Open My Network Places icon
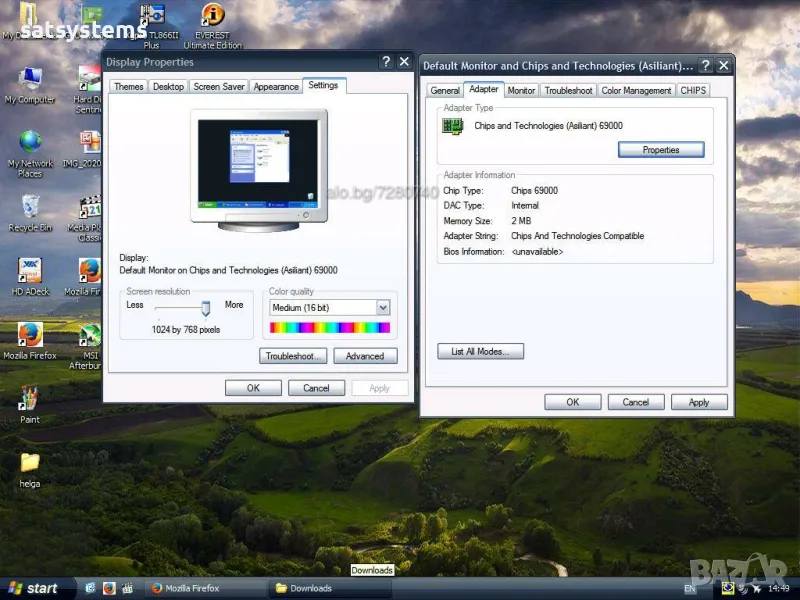The image size is (800, 600). (x=30, y=143)
